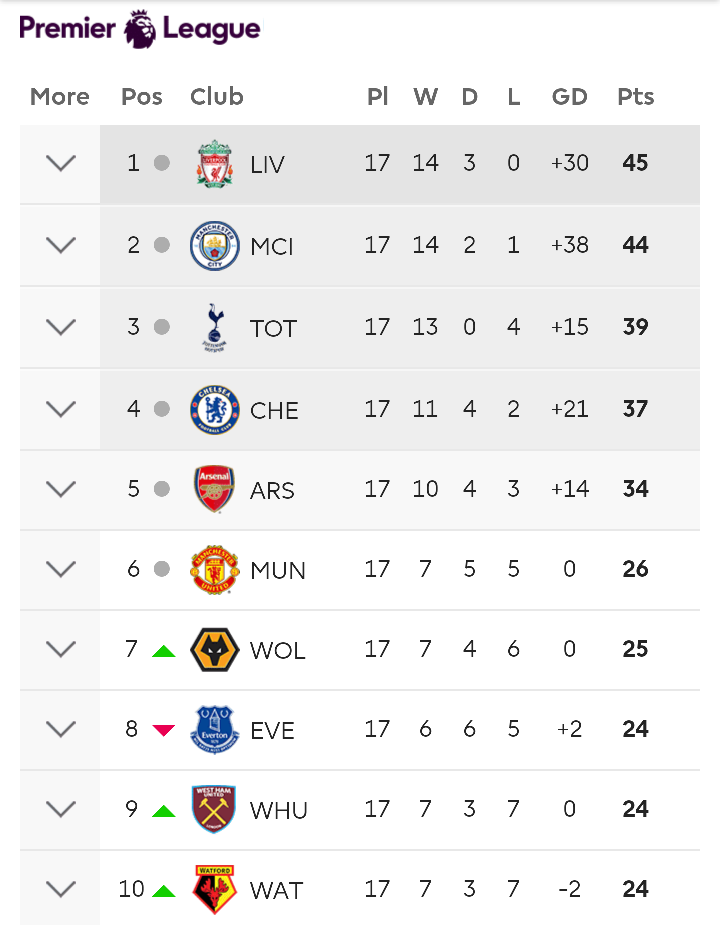Click the GD column header

click(570, 97)
